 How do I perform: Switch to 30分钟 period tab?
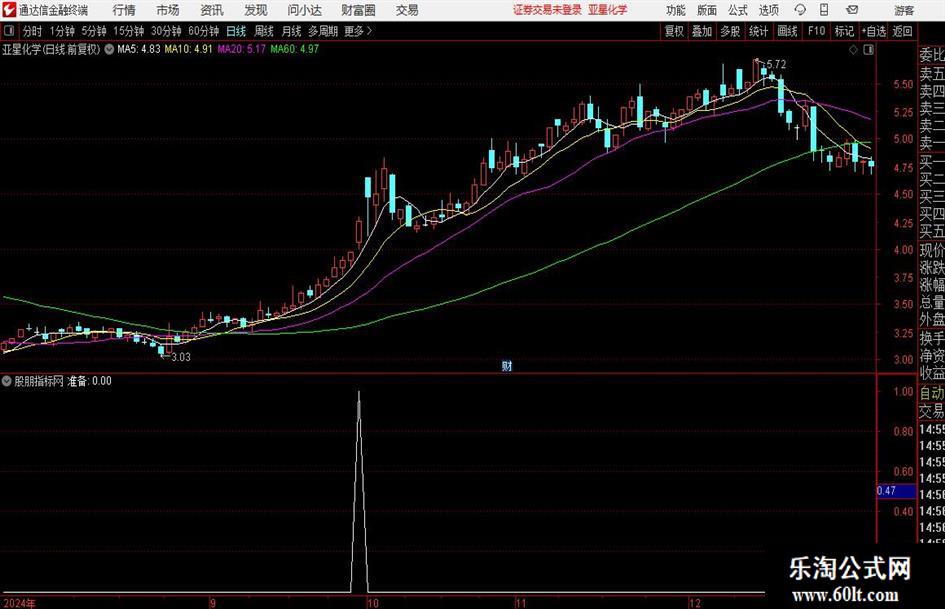pos(166,31)
